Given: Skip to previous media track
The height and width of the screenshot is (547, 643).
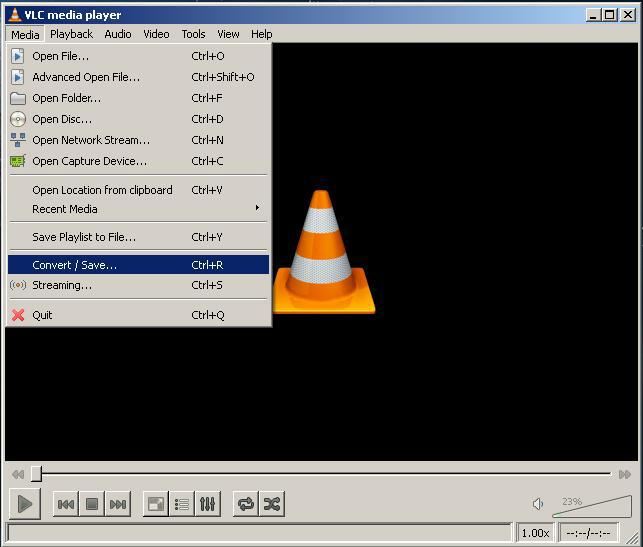Looking at the screenshot, I should tap(66, 504).
